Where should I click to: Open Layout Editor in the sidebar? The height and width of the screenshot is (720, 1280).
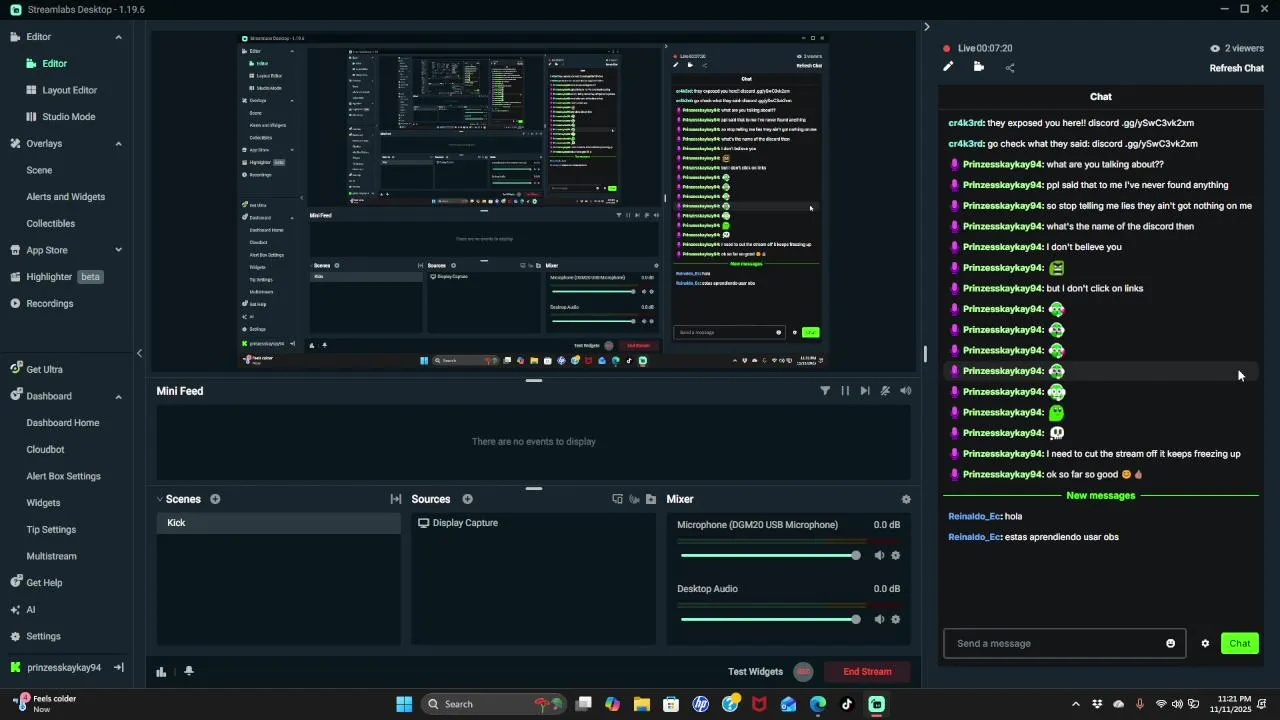tap(69, 90)
